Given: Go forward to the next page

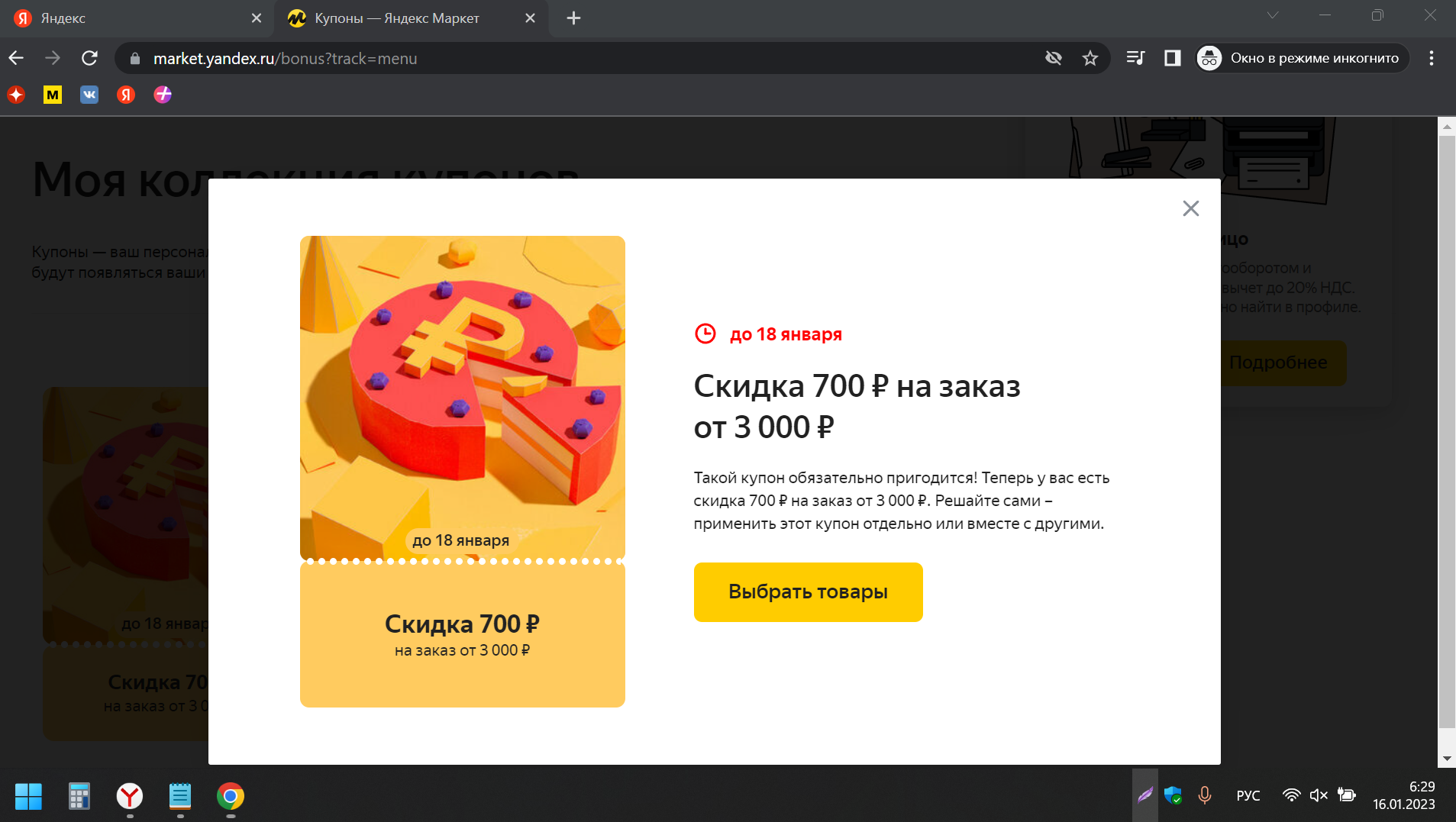Looking at the screenshot, I should click(53, 58).
